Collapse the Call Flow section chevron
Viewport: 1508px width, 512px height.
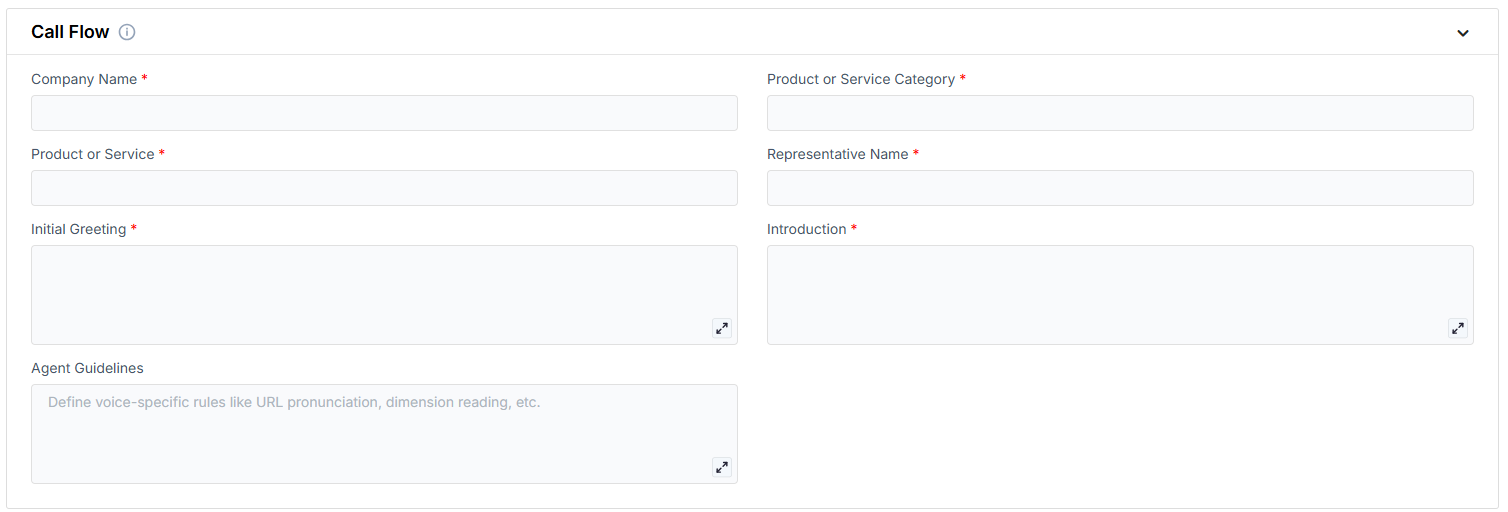1463,33
